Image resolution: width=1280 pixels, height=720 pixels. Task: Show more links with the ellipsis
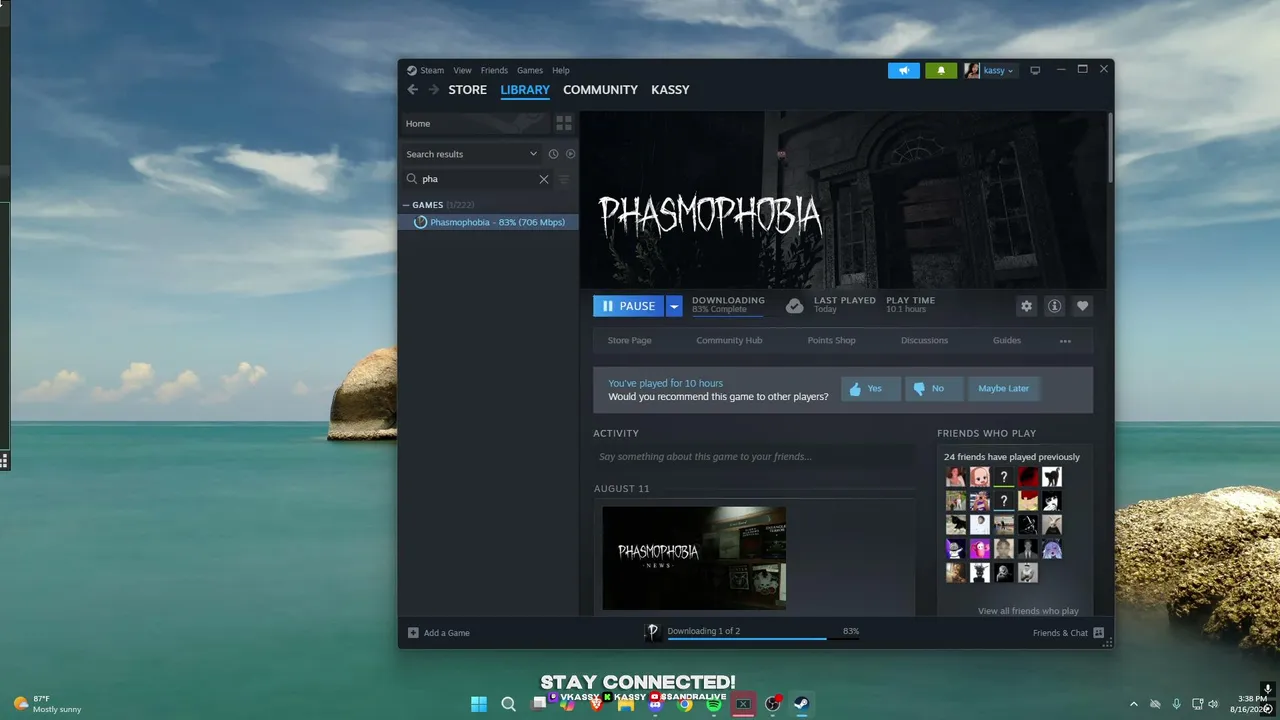pos(1065,341)
